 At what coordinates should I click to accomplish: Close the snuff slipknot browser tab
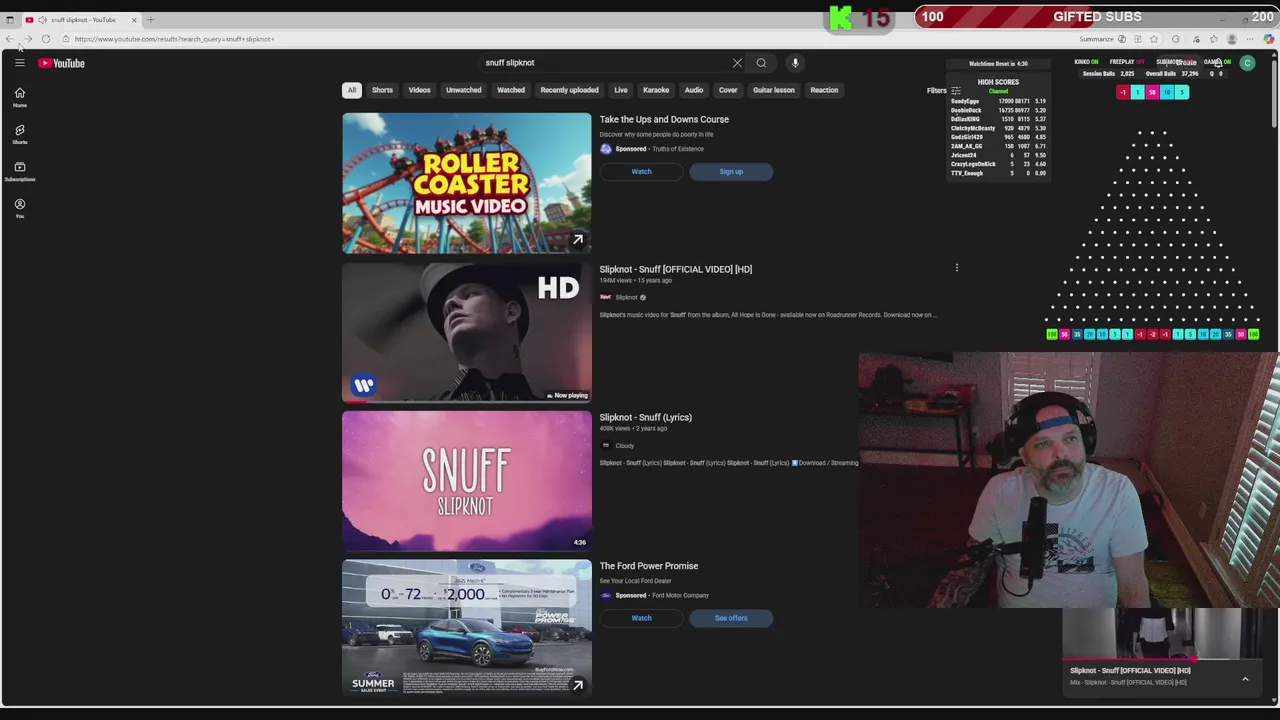coord(134,20)
